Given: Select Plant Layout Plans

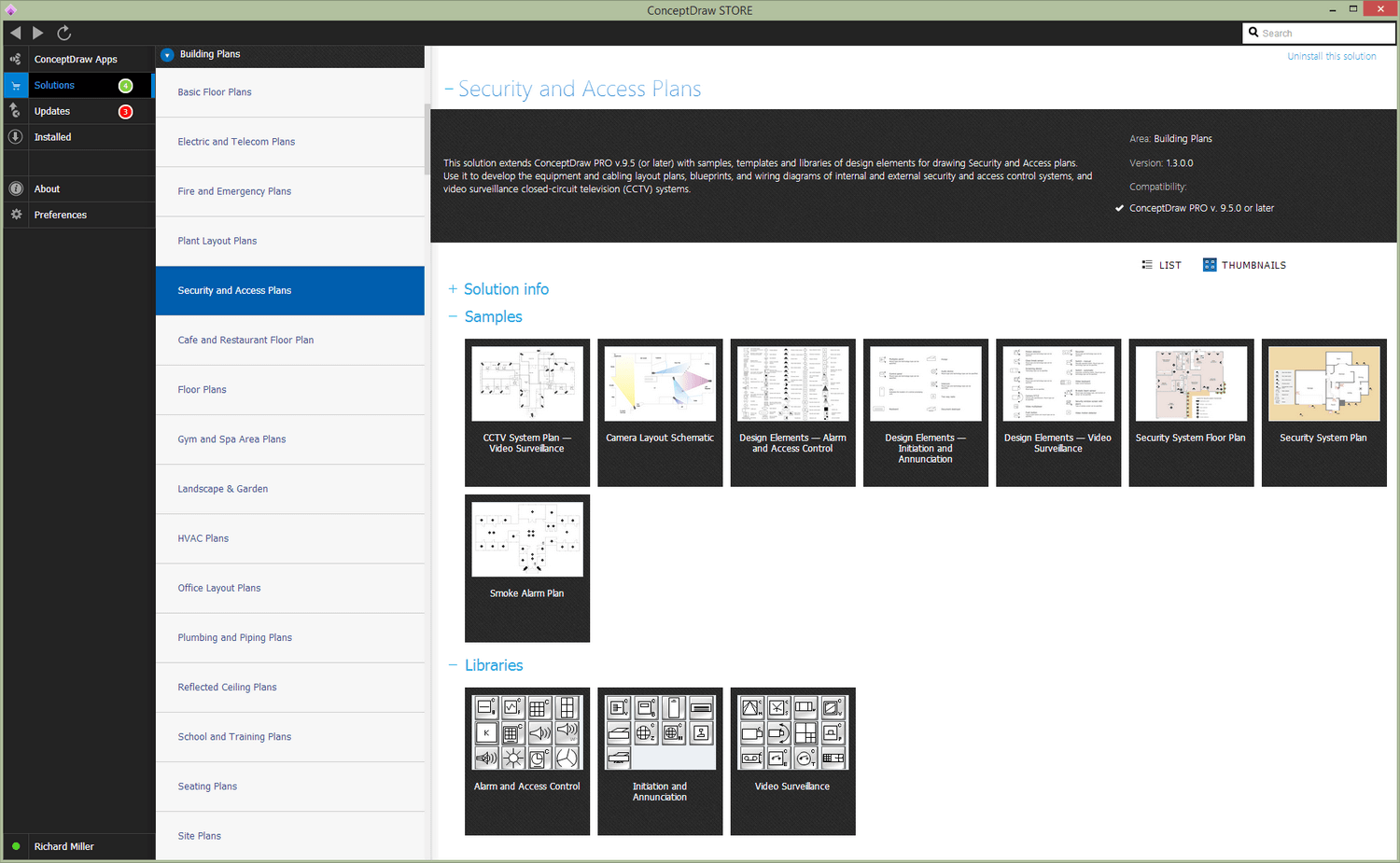Looking at the screenshot, I should (x=290, y=241).
